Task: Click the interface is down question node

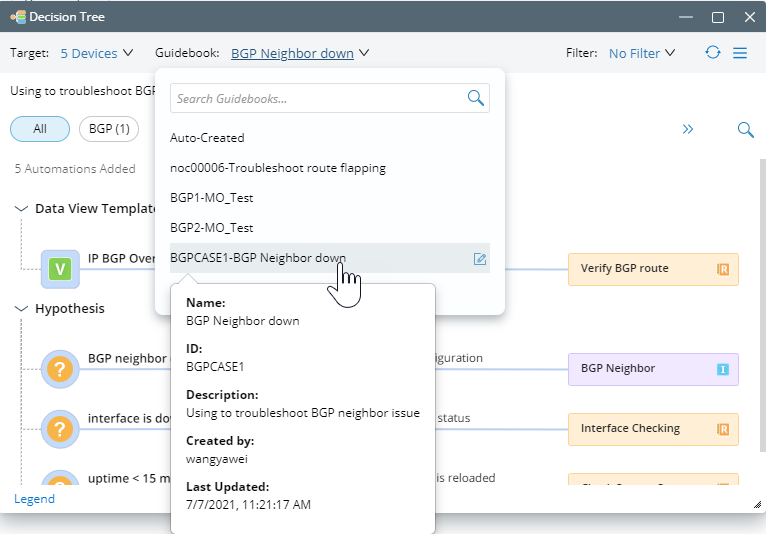Action: point(60,429)
